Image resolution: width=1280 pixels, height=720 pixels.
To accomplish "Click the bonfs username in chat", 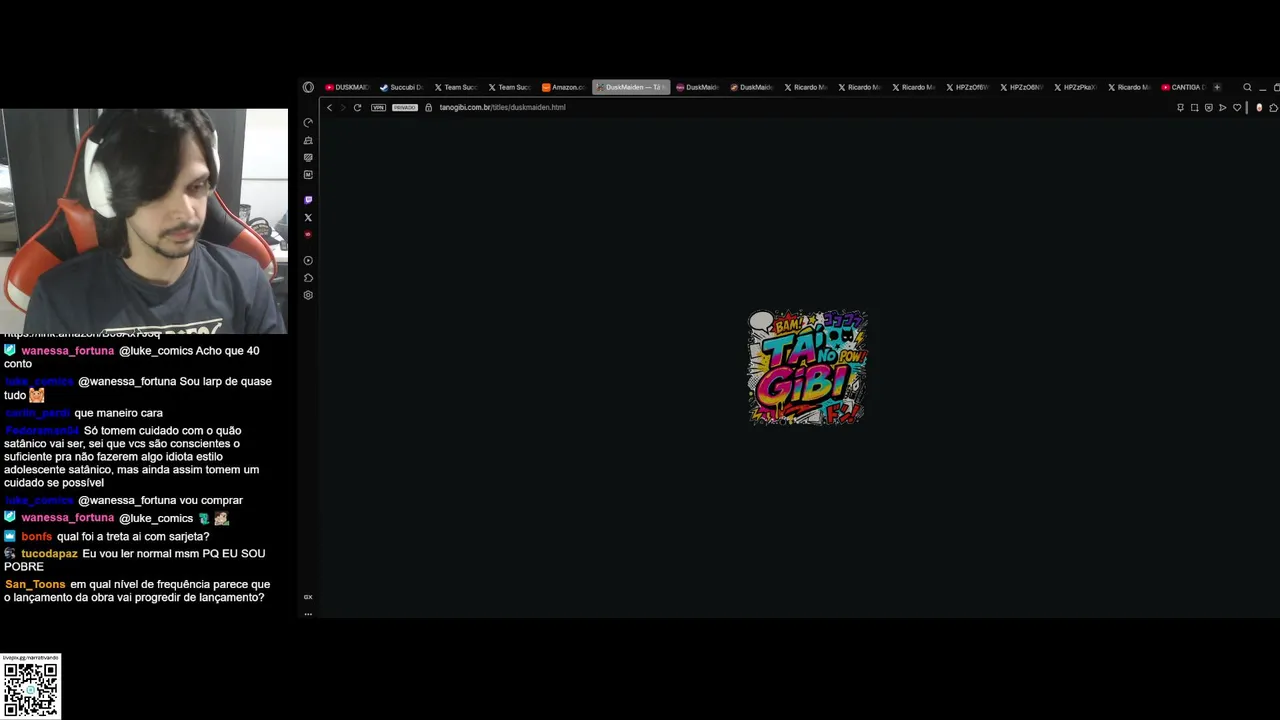I will click(x=36, y=536).
